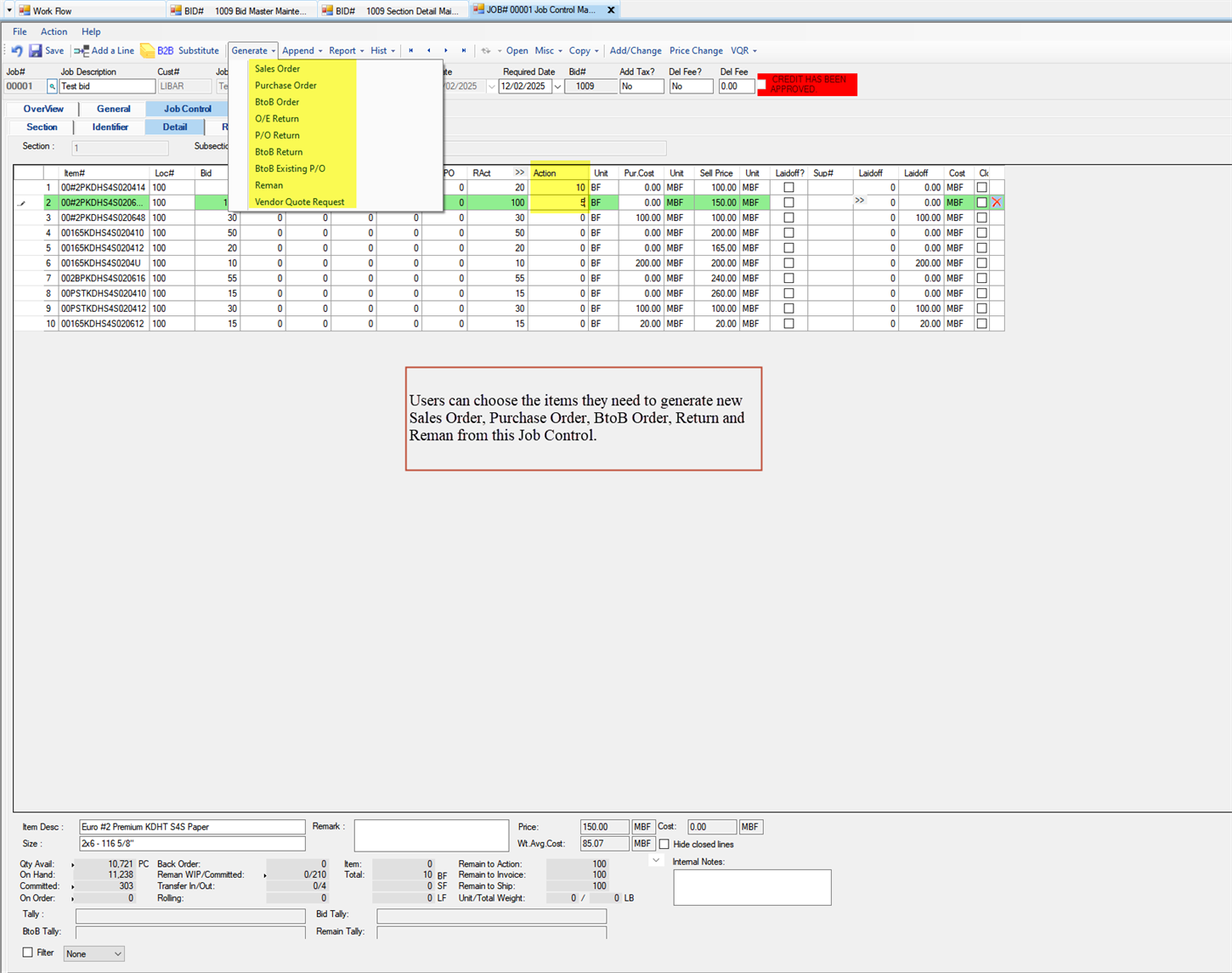
Task: Open the Filter None dropdown
Action: click(117, 954)
